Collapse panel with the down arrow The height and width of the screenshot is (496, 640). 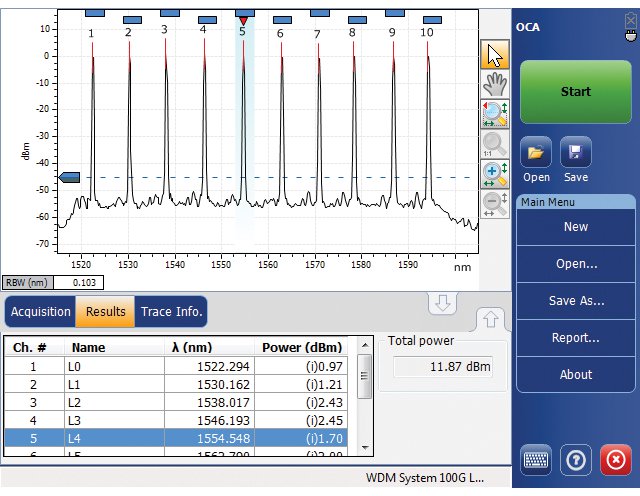[x=442, y=303]
